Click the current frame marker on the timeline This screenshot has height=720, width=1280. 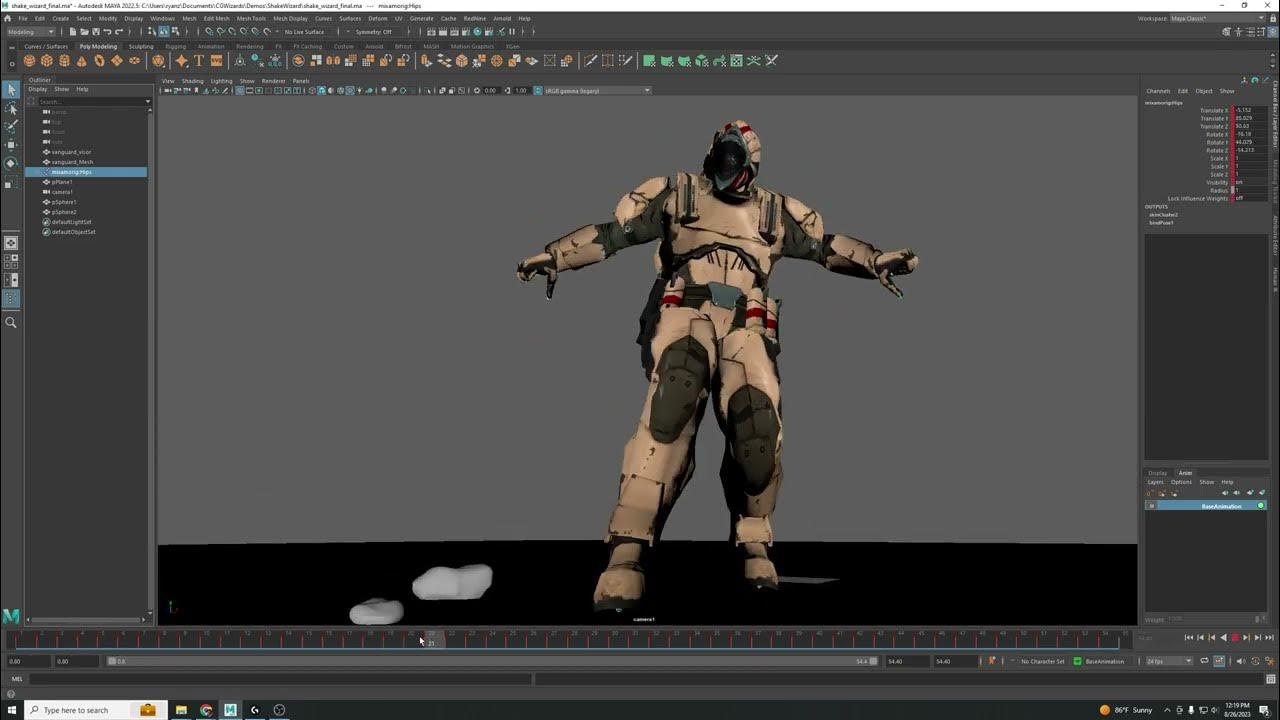(x=431, y=637)
